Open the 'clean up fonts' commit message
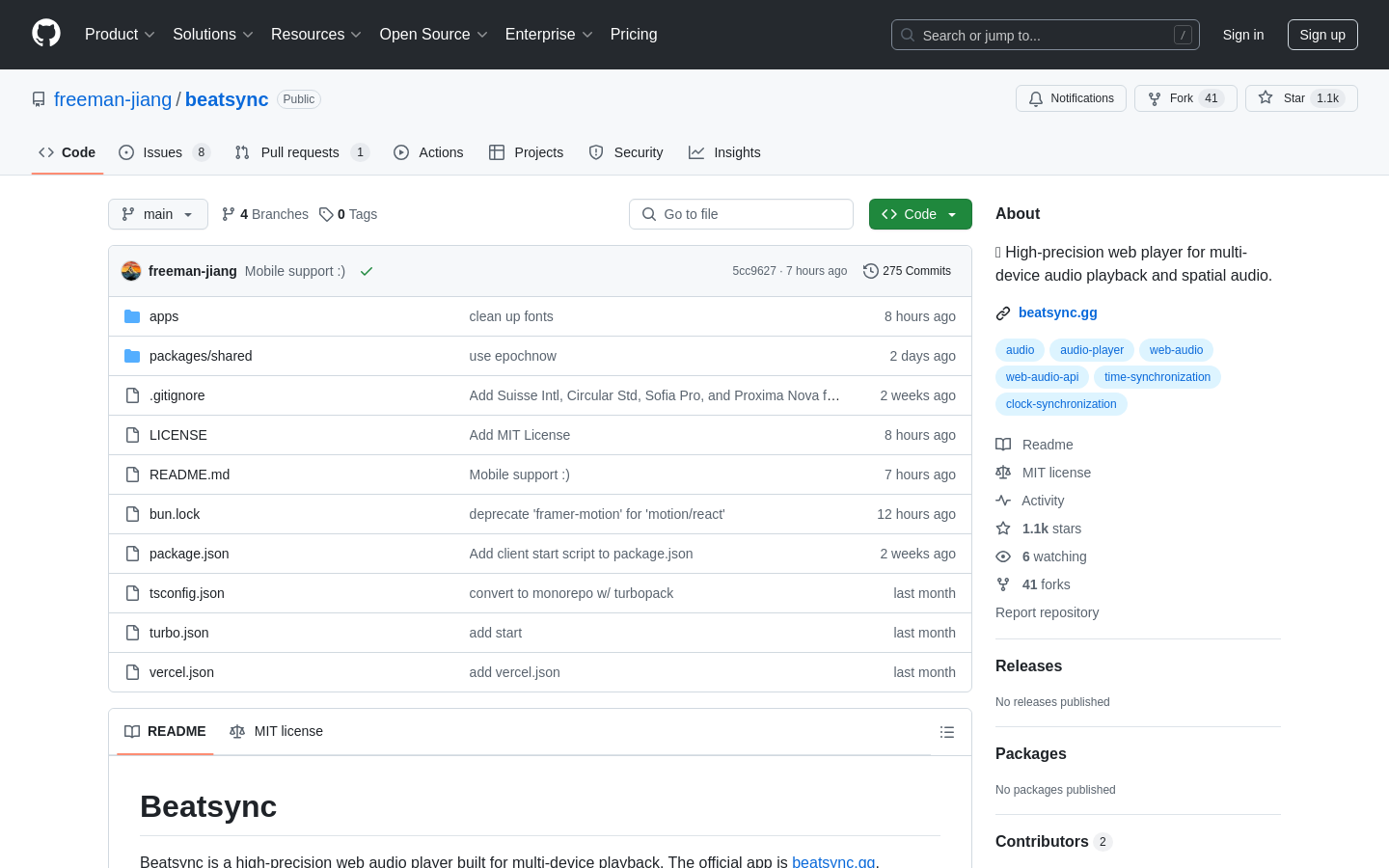This screenshot has height=868, width=1389. [511, 316]
